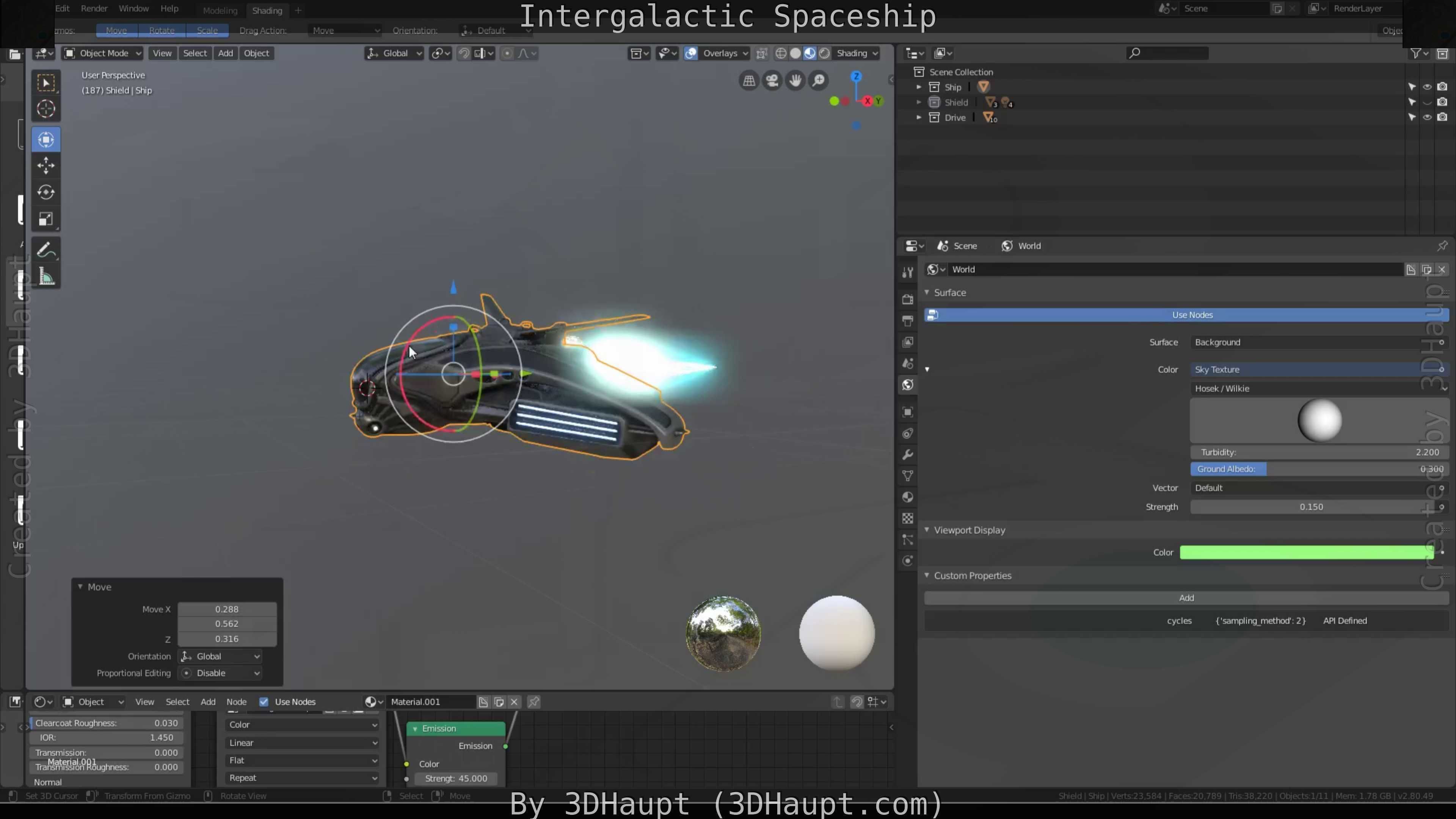Screen dimensions: 1456x819
Task: Click the green Viewport Display color swatch
Action: [1305, 552]
